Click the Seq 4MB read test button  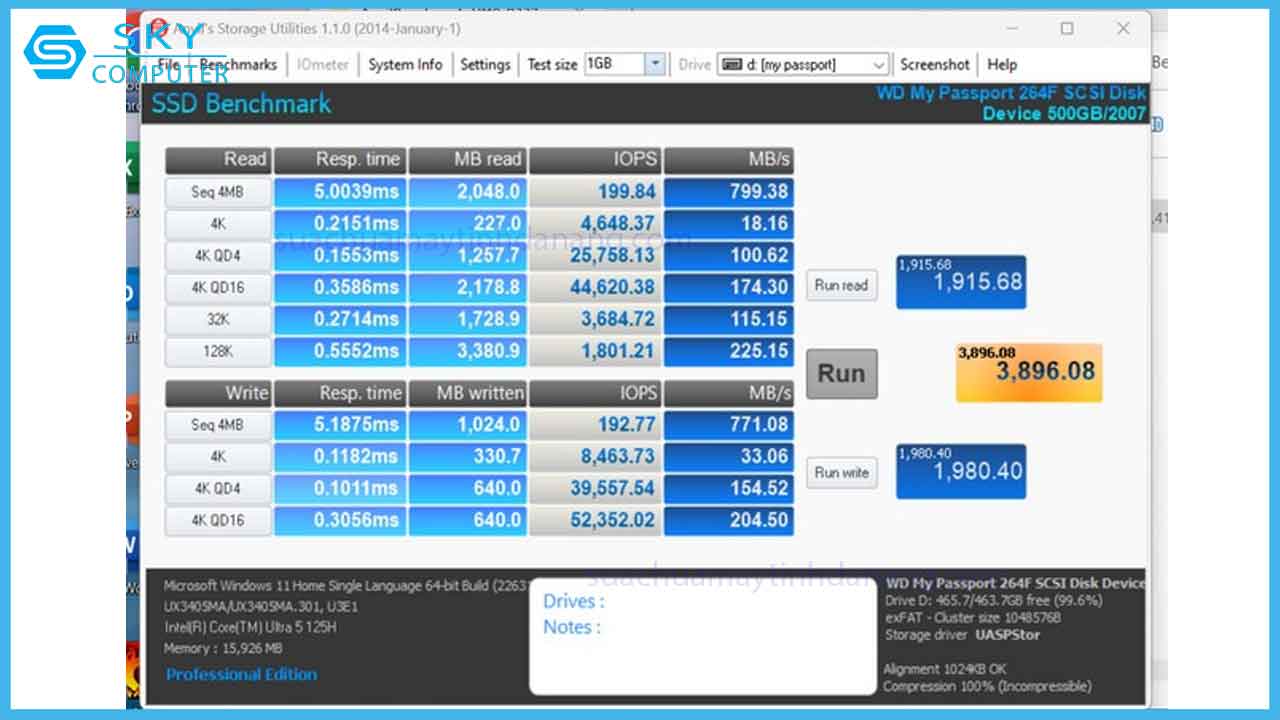click(218, 191)
